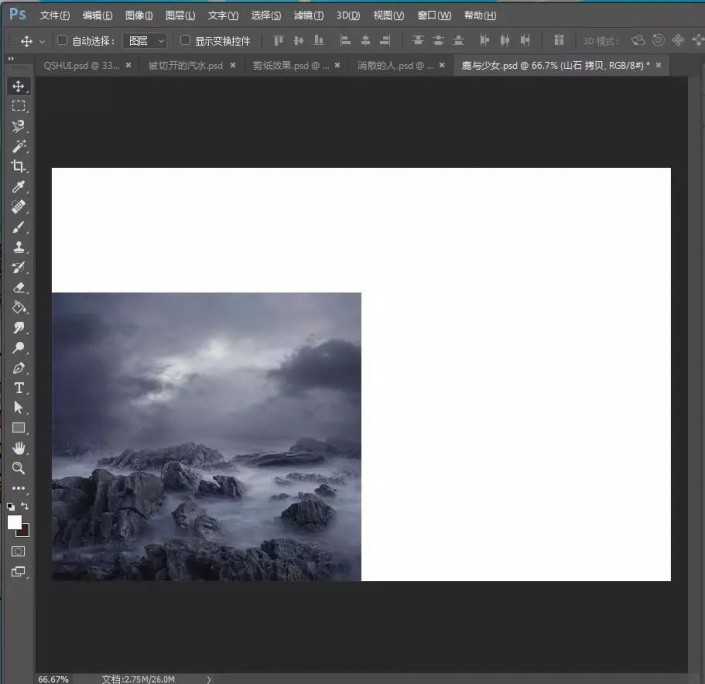Viewport: 705px width, 684px height.
Task: Tick the 显示变换控件 checkbox
Action: pos(185,41)
